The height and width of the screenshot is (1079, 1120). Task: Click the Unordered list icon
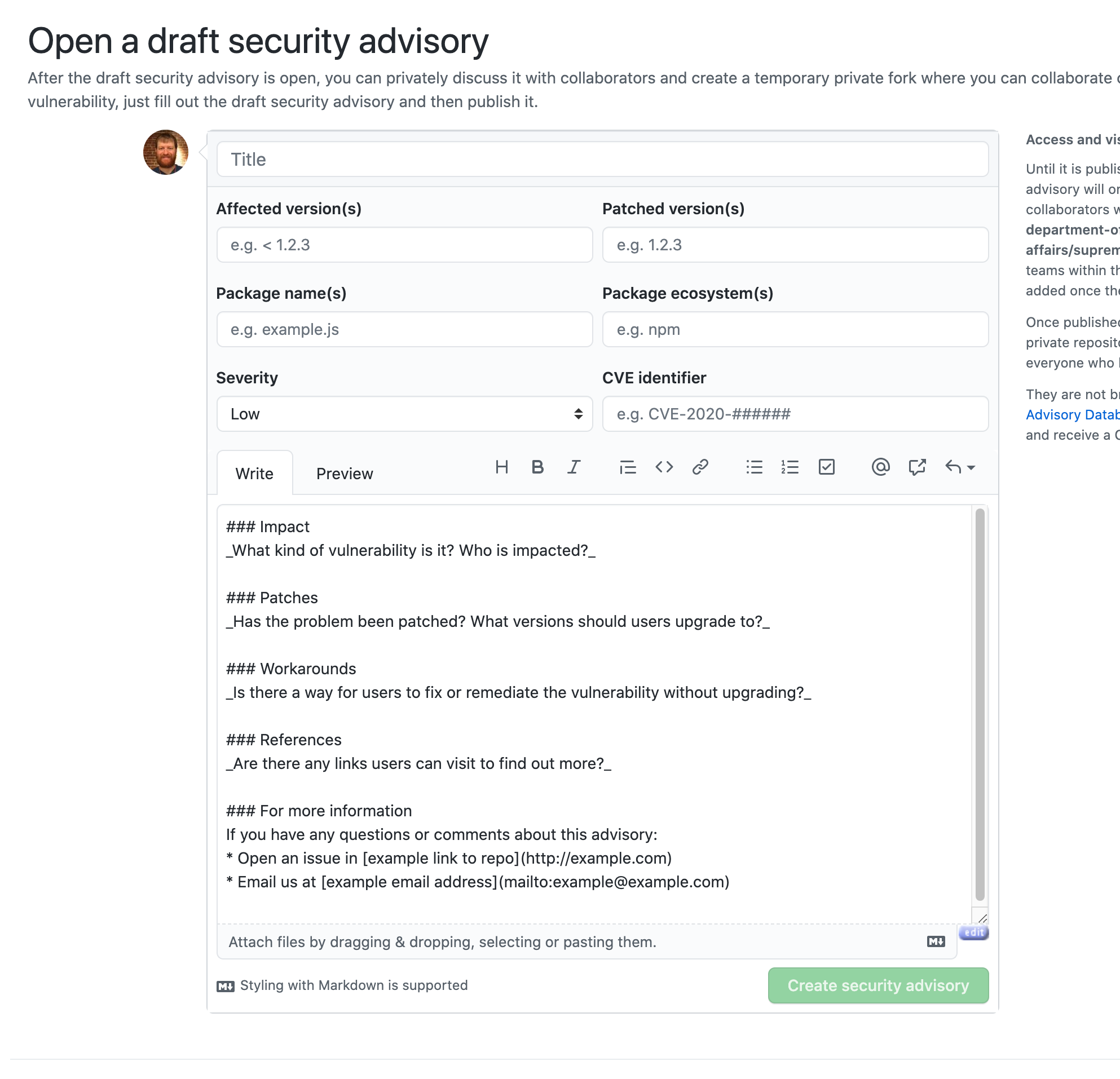click(x=755, y=467)
